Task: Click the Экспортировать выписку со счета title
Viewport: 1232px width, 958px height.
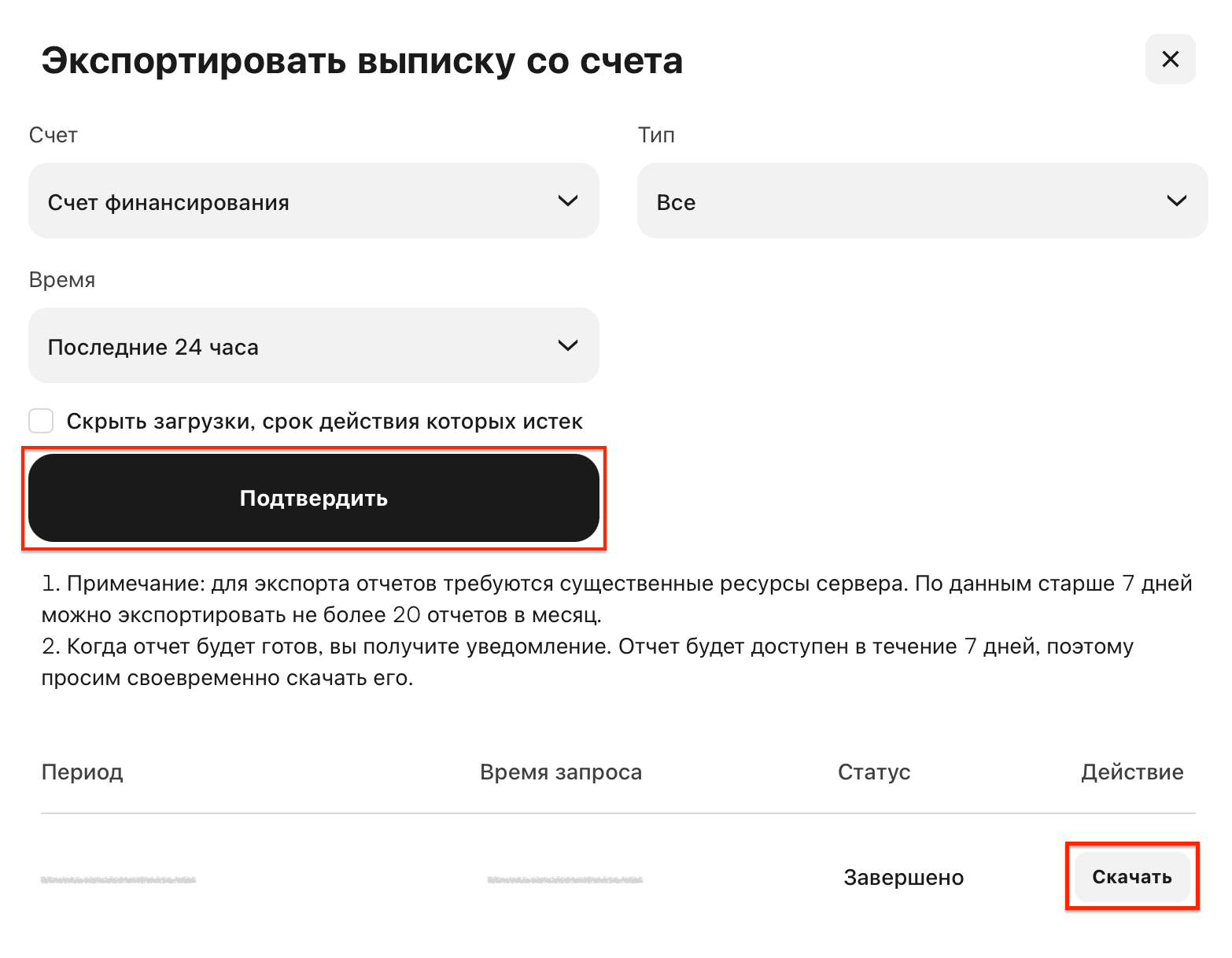Action: pyautogui.click(x=362, y=61)
